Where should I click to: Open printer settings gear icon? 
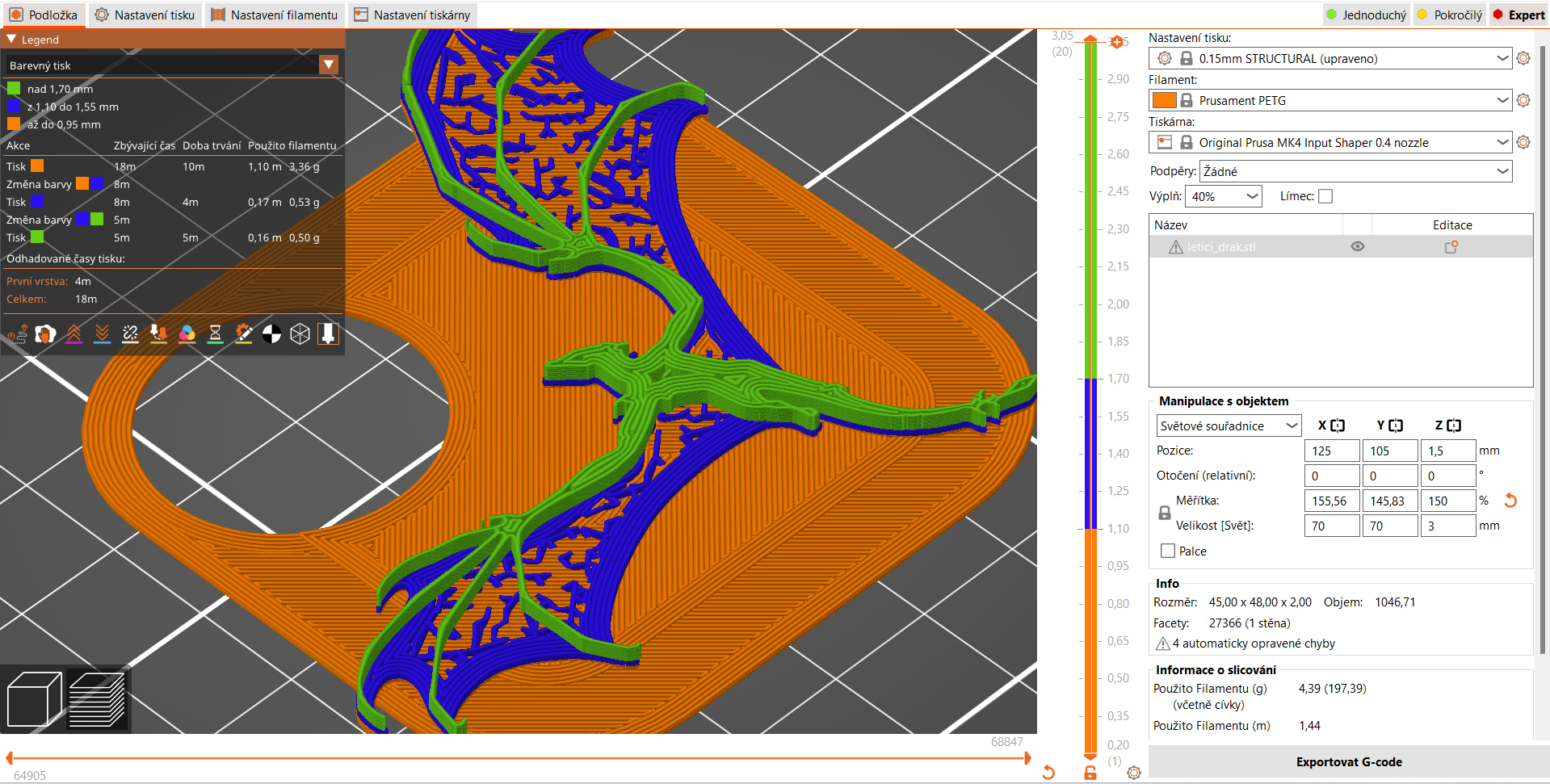click(1523, 142)
